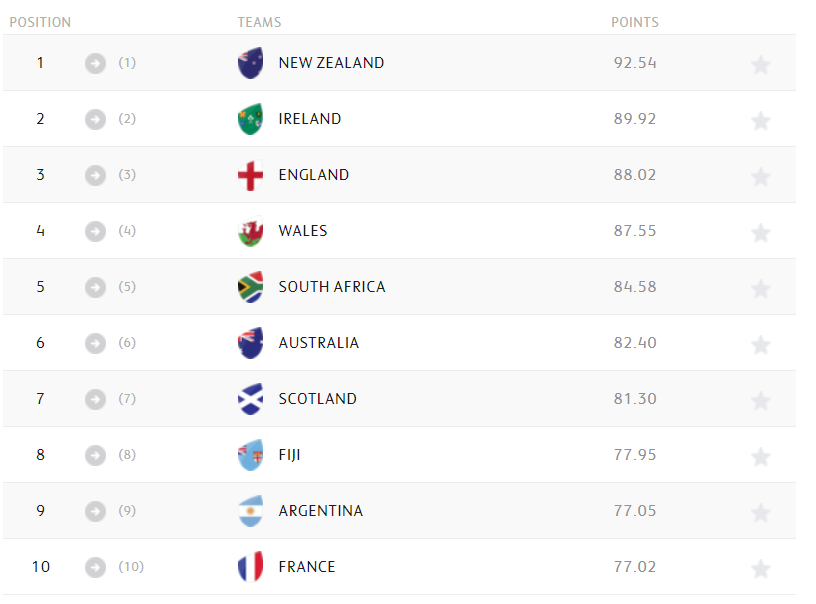Open the France team name link
Screen dimensions: 816x604
(x=307, y=567)
